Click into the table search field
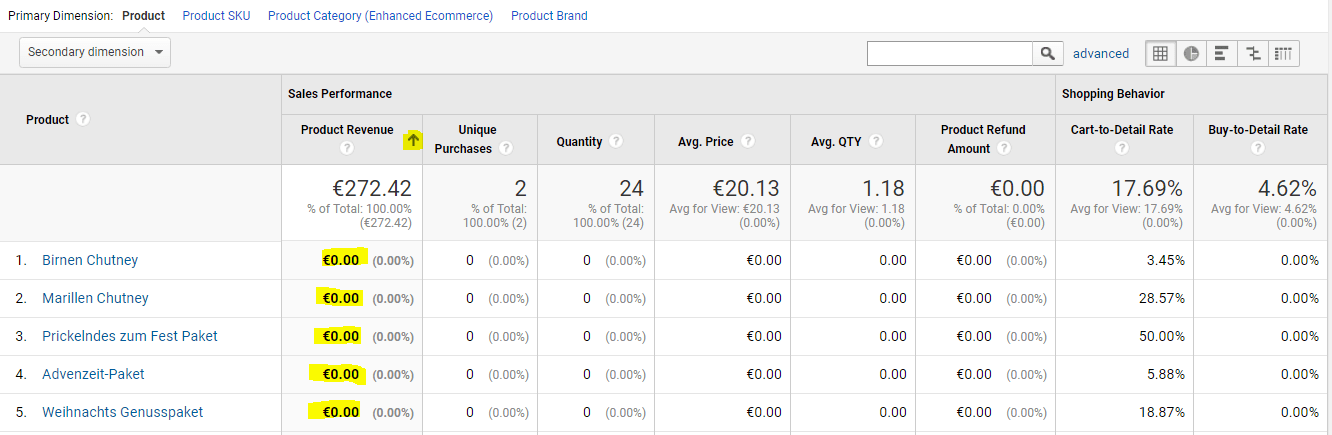 (x=949, y=54)
